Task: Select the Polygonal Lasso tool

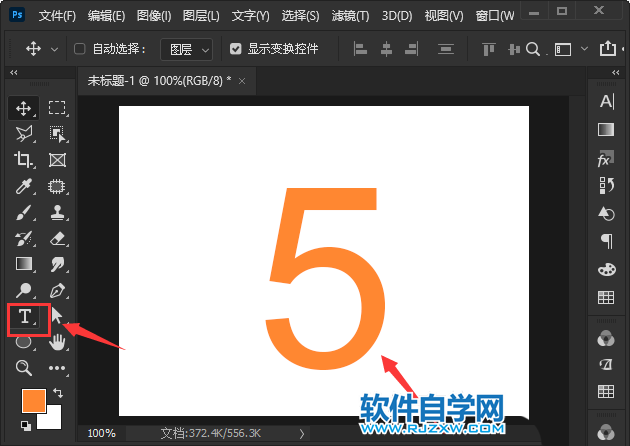Action: [x=24, y=134]
